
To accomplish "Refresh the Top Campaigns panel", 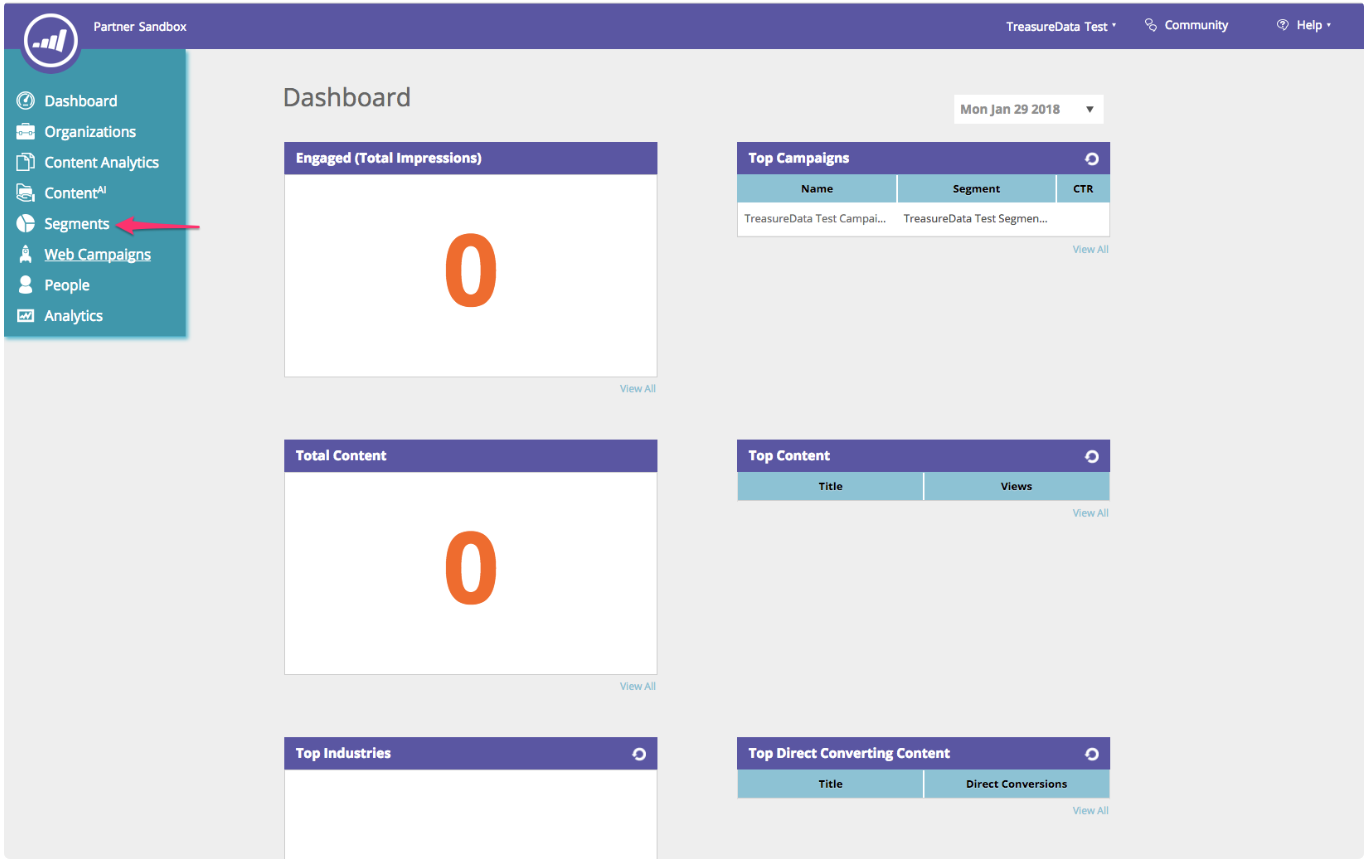I will pyautogui.click(x=1092, y=158).
